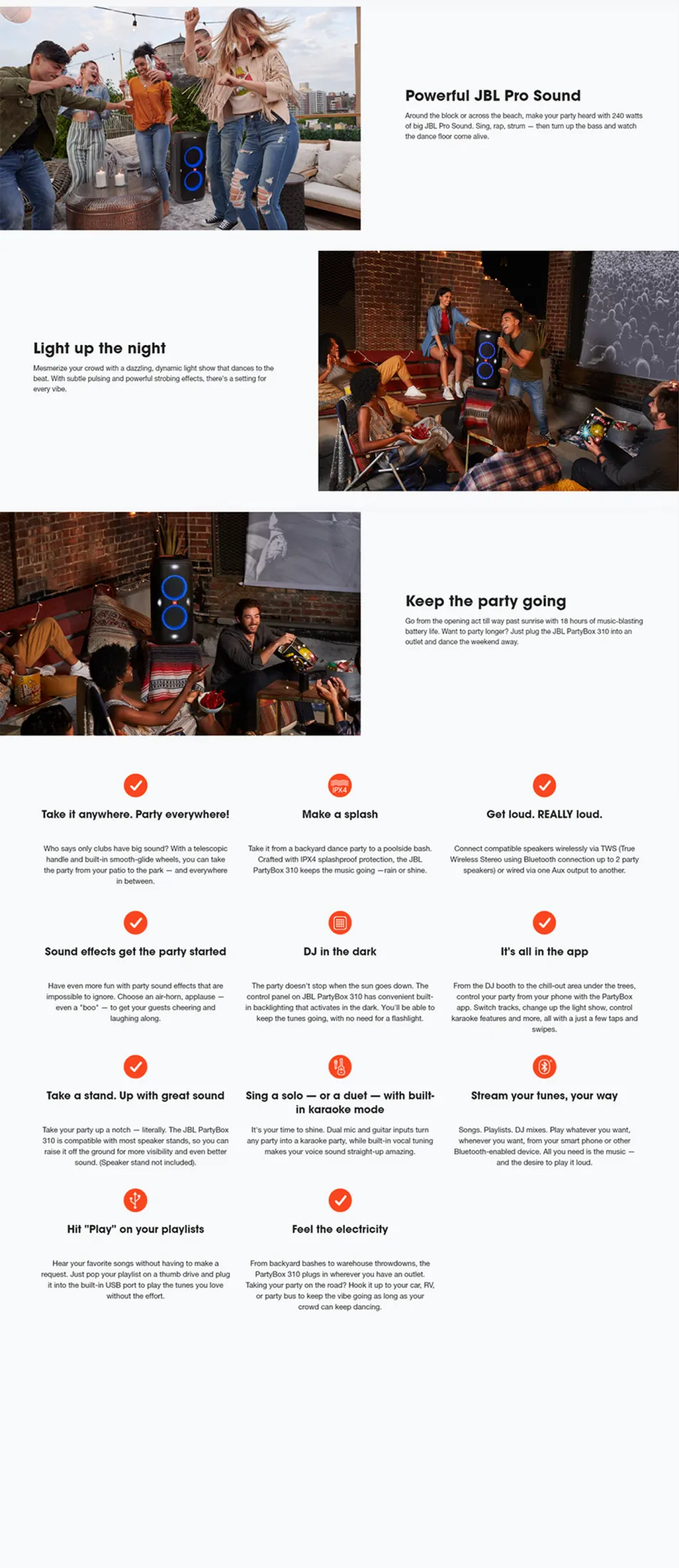The image size is (679, 1568).
Task: Click the microphone and guitar karaoke icon
Action: click(x=340, y=1066)
